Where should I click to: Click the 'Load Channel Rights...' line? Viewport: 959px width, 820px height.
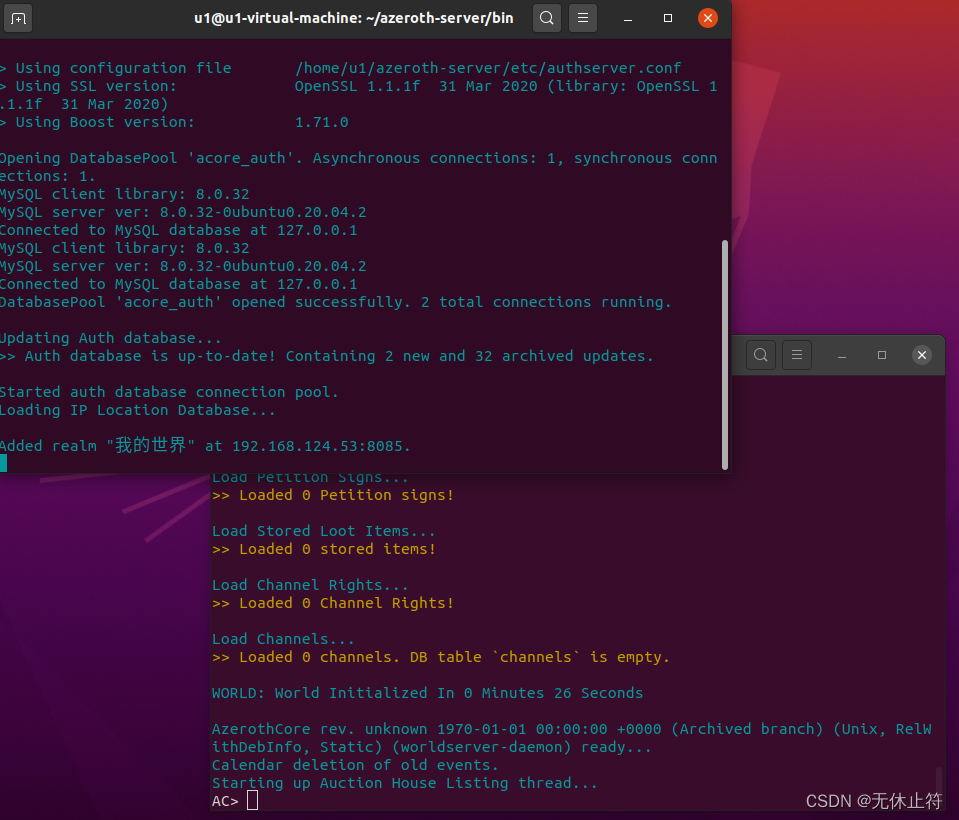coord(311,585)
